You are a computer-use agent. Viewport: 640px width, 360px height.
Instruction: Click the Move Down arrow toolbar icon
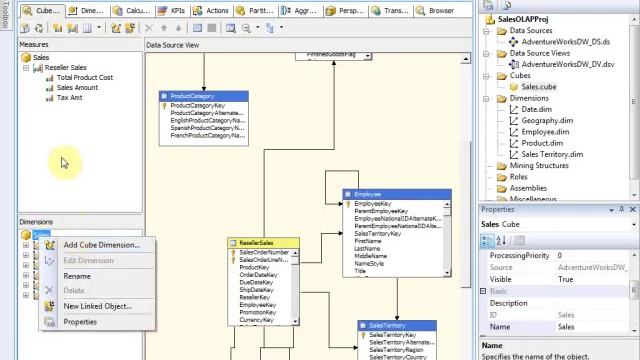click(x=178, y=28)
